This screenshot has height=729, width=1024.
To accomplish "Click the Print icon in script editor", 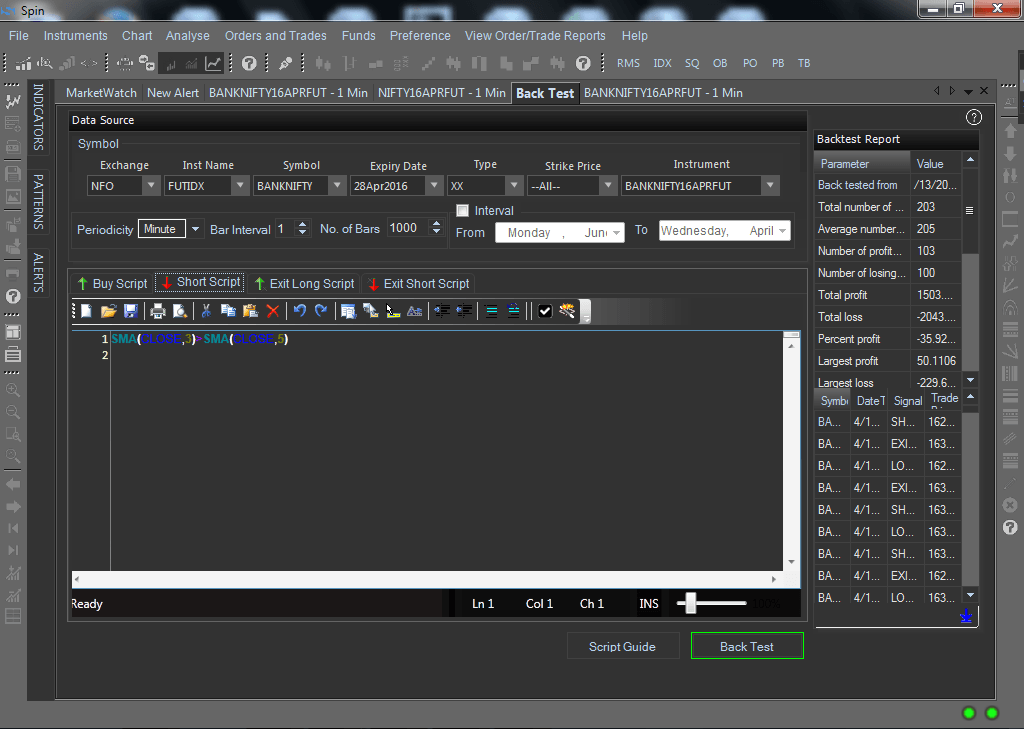I will tap(158, 311).
